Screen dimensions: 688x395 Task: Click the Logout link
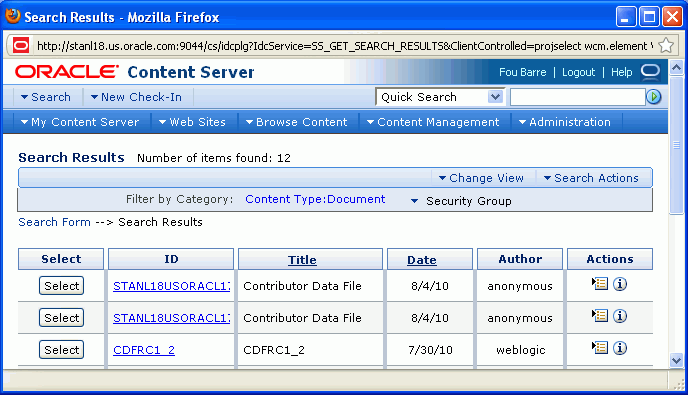(578, 72)
